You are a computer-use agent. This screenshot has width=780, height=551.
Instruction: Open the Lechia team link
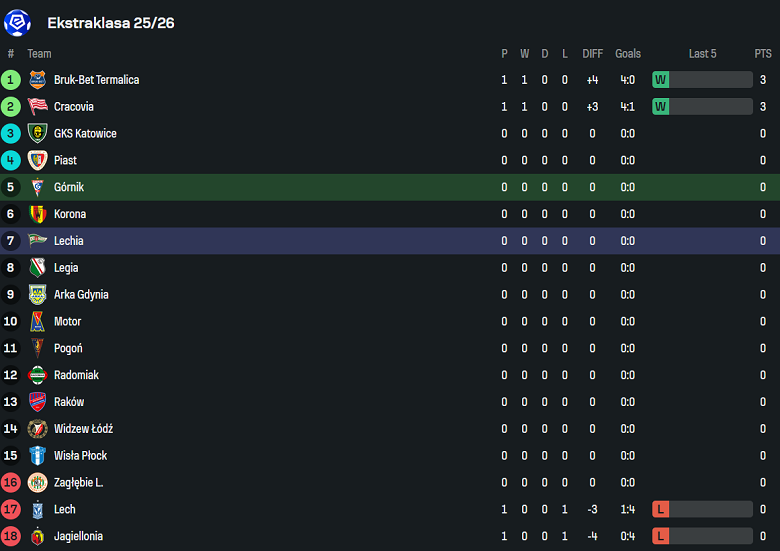tap(69, 241)
